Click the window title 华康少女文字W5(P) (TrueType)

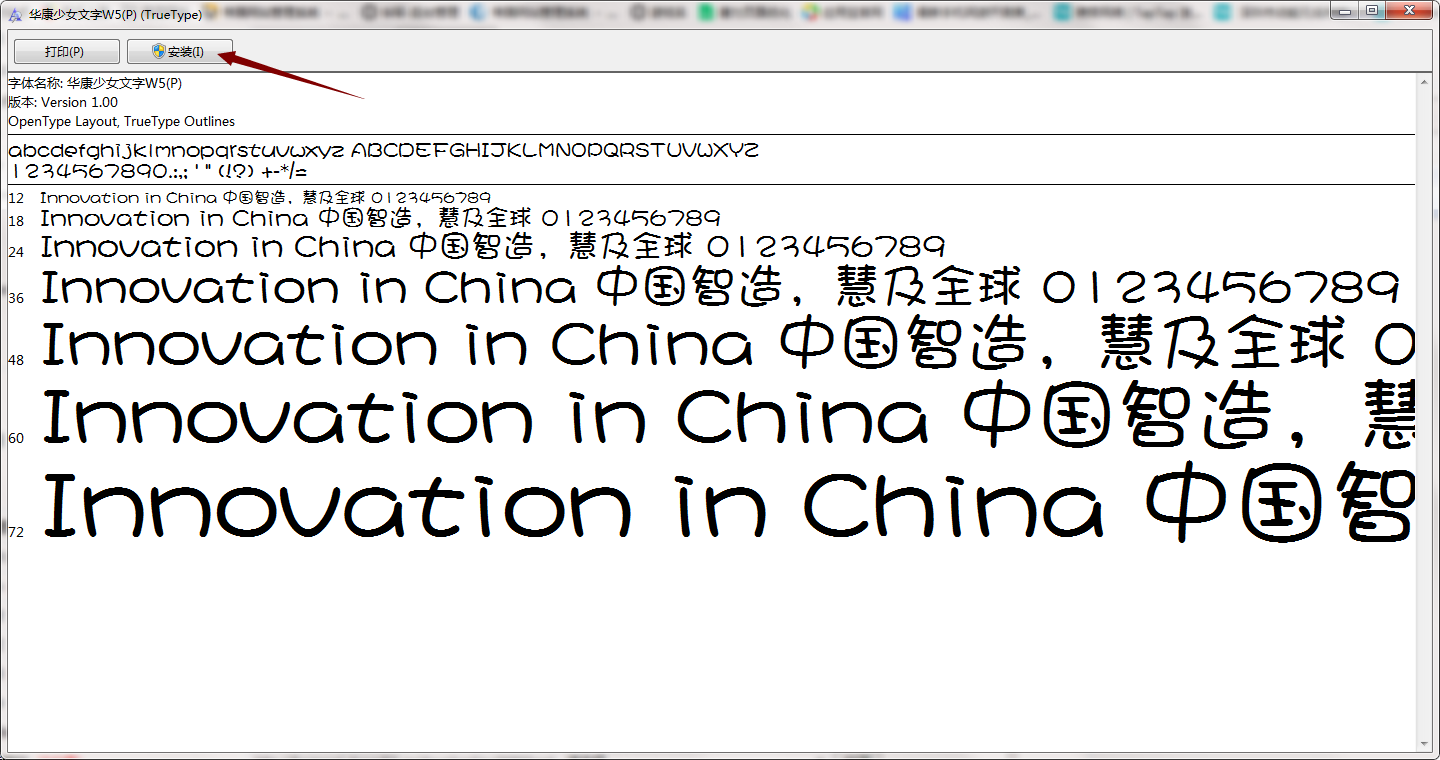tap(115, 15)
